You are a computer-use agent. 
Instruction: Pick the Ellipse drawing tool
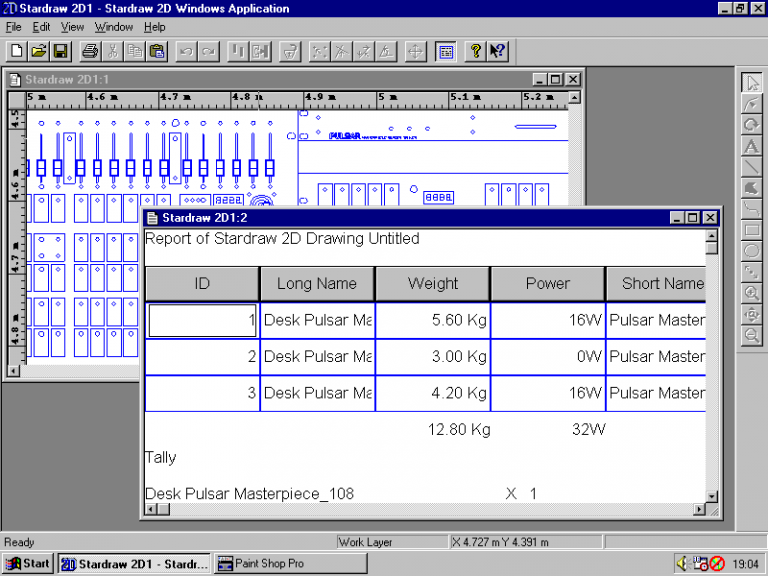751,251
